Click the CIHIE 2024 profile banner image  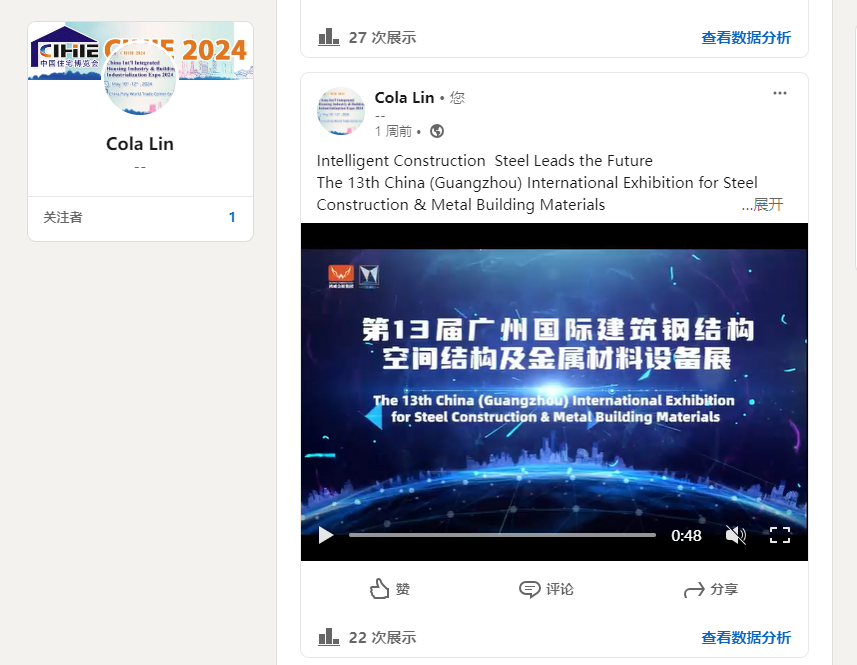[x=140, y=51]
